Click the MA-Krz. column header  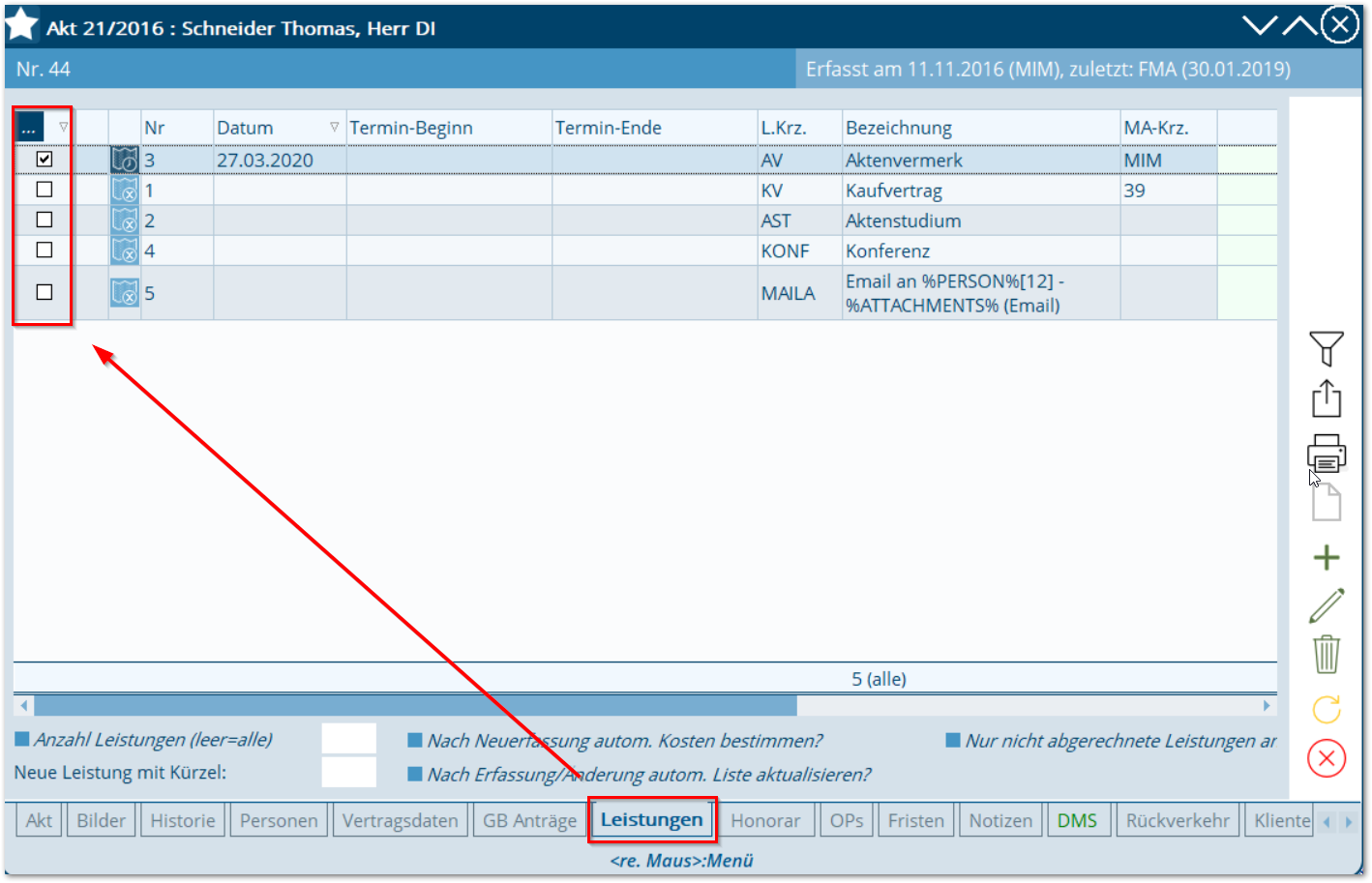tap(1169, 127)
